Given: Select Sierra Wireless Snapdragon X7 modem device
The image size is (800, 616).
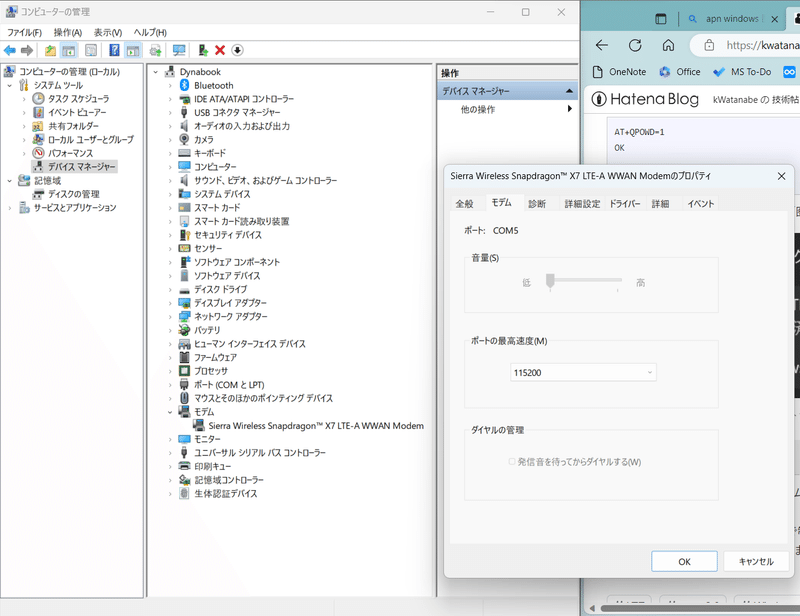Looking at the screenshot, I should (x=316, y=426).
